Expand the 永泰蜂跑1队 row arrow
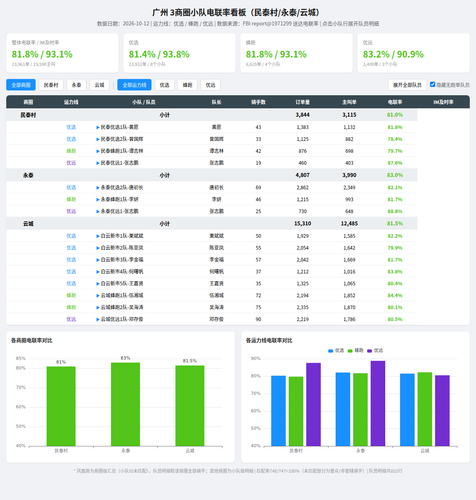Screen dimensions: 476x500 coord(98,199)
